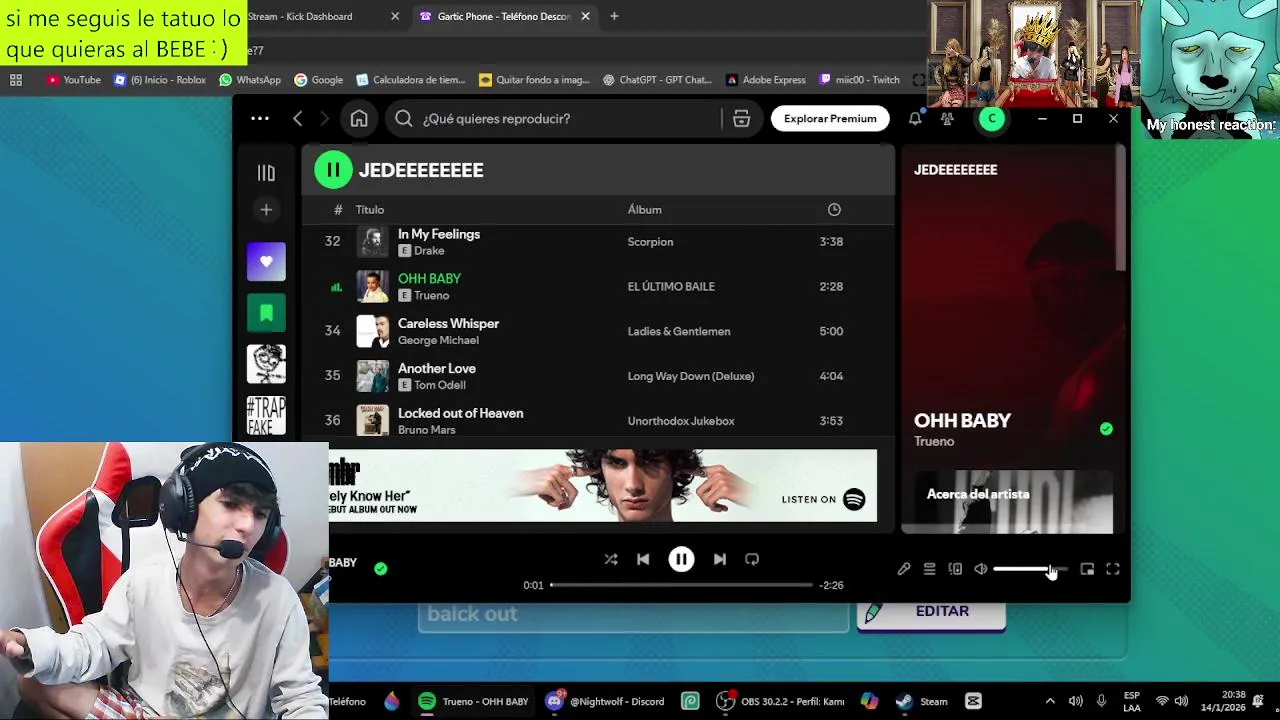
Task: Click the green saved check beside OHH BABY in the player bar
Action: click(380, 568)
